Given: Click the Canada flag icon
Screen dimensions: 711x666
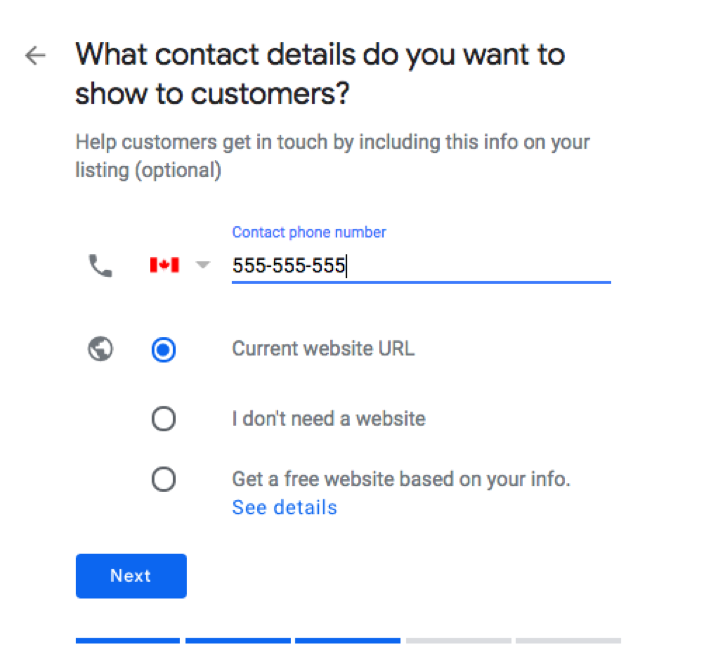Looking at the screenshot, I should [x=164, y=266].
